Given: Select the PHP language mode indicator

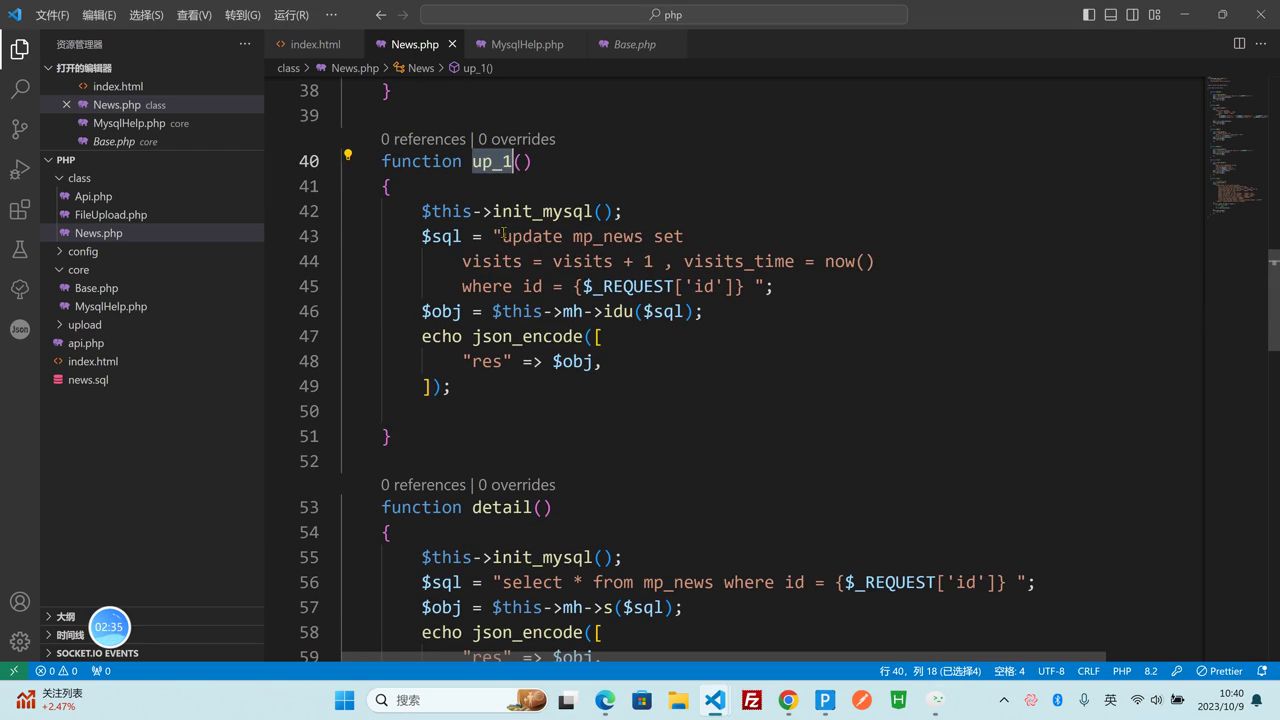Looking at the screenshot, I should (x=1122, y=671).
